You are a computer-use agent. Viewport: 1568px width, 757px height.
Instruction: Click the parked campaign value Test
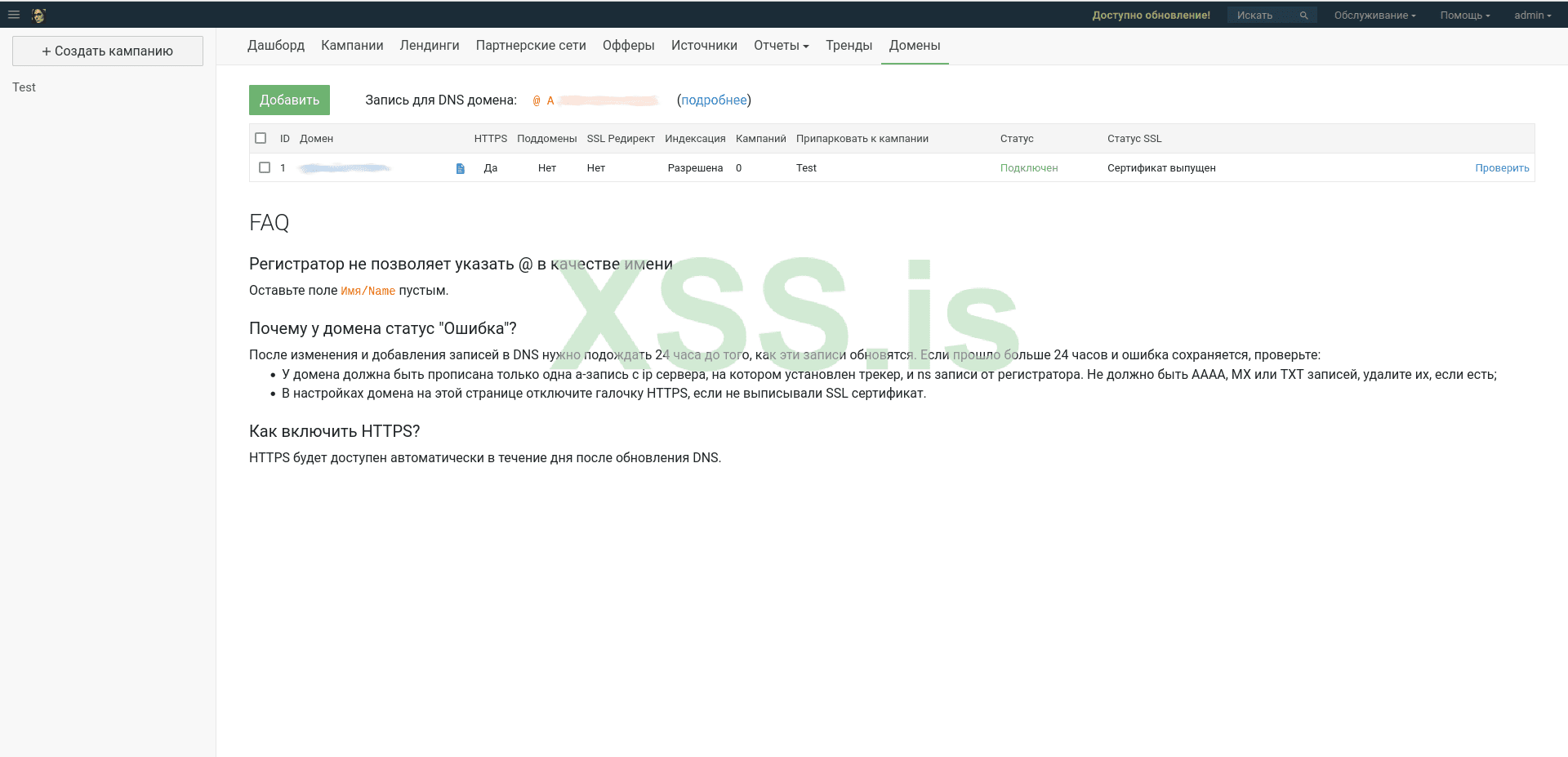click(806, 168)
